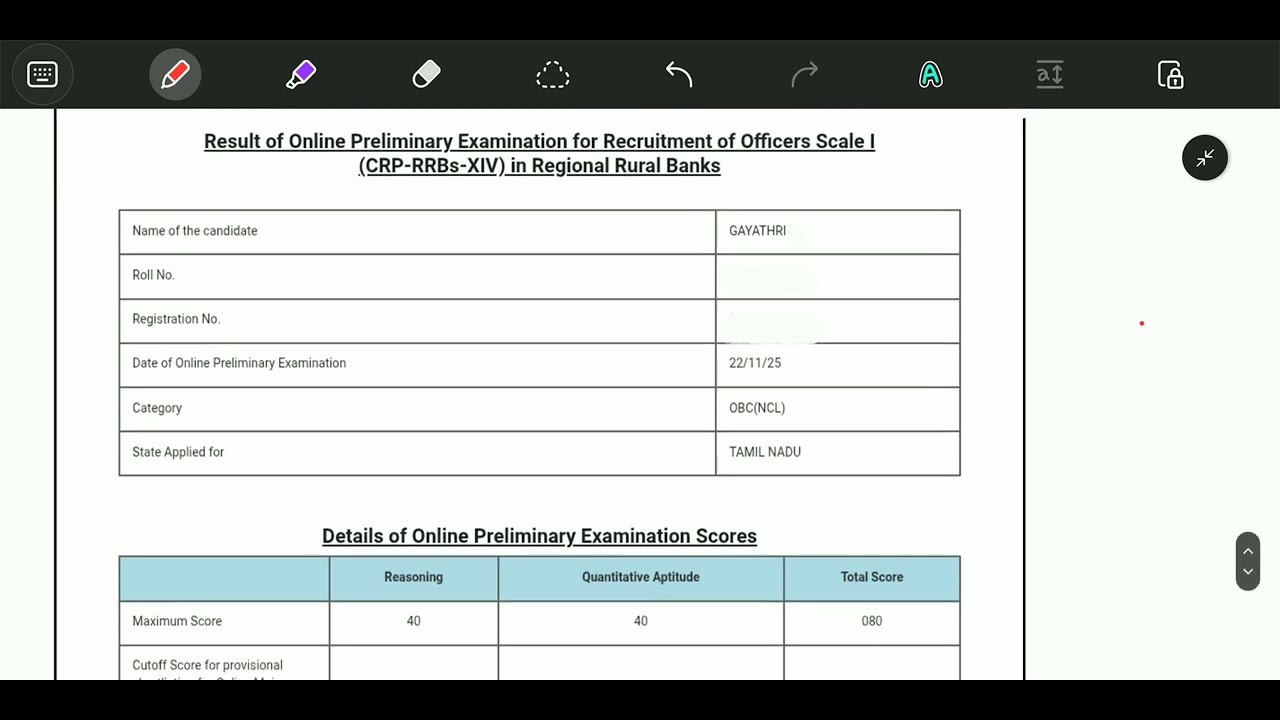The image size is (1280, 720).
Task: Click the 'Registration No.' label
Action: 176,319
